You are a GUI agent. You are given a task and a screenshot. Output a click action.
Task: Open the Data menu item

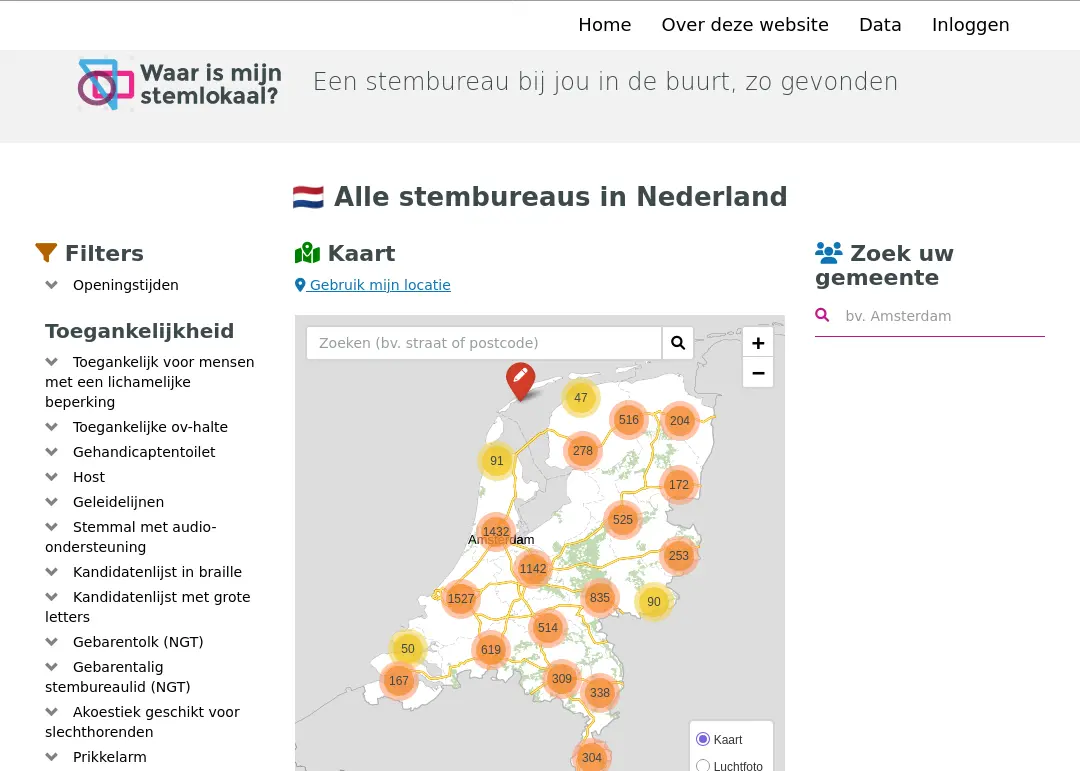click(880, 25)
